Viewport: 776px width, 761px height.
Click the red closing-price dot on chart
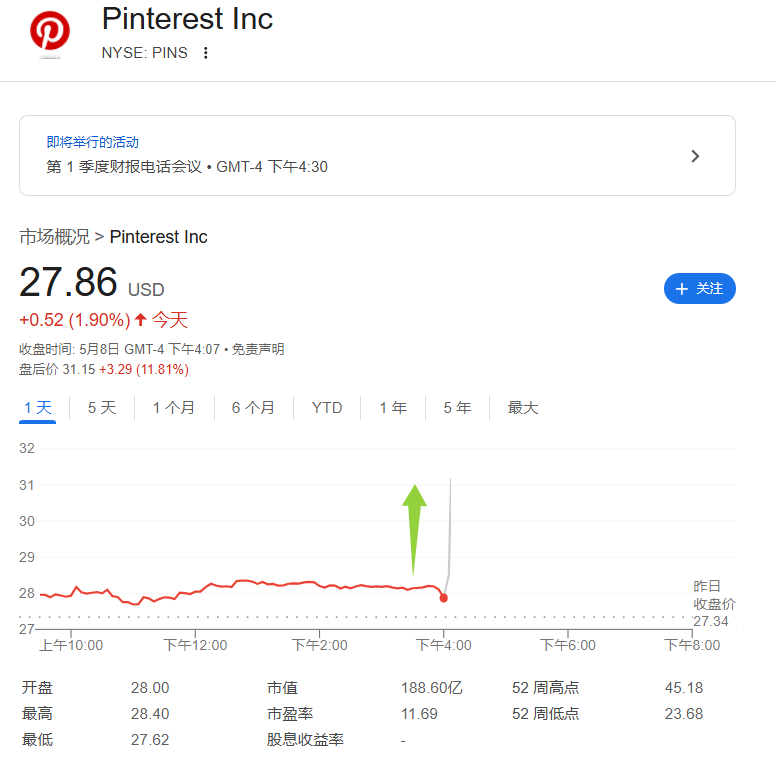[x=443, y=598]
